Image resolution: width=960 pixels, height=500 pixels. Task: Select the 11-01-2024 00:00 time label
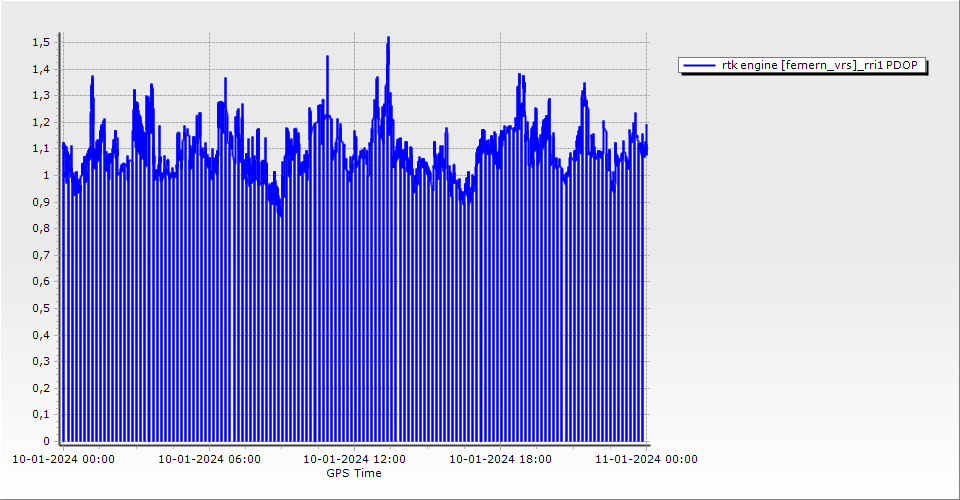click(646, 459)
